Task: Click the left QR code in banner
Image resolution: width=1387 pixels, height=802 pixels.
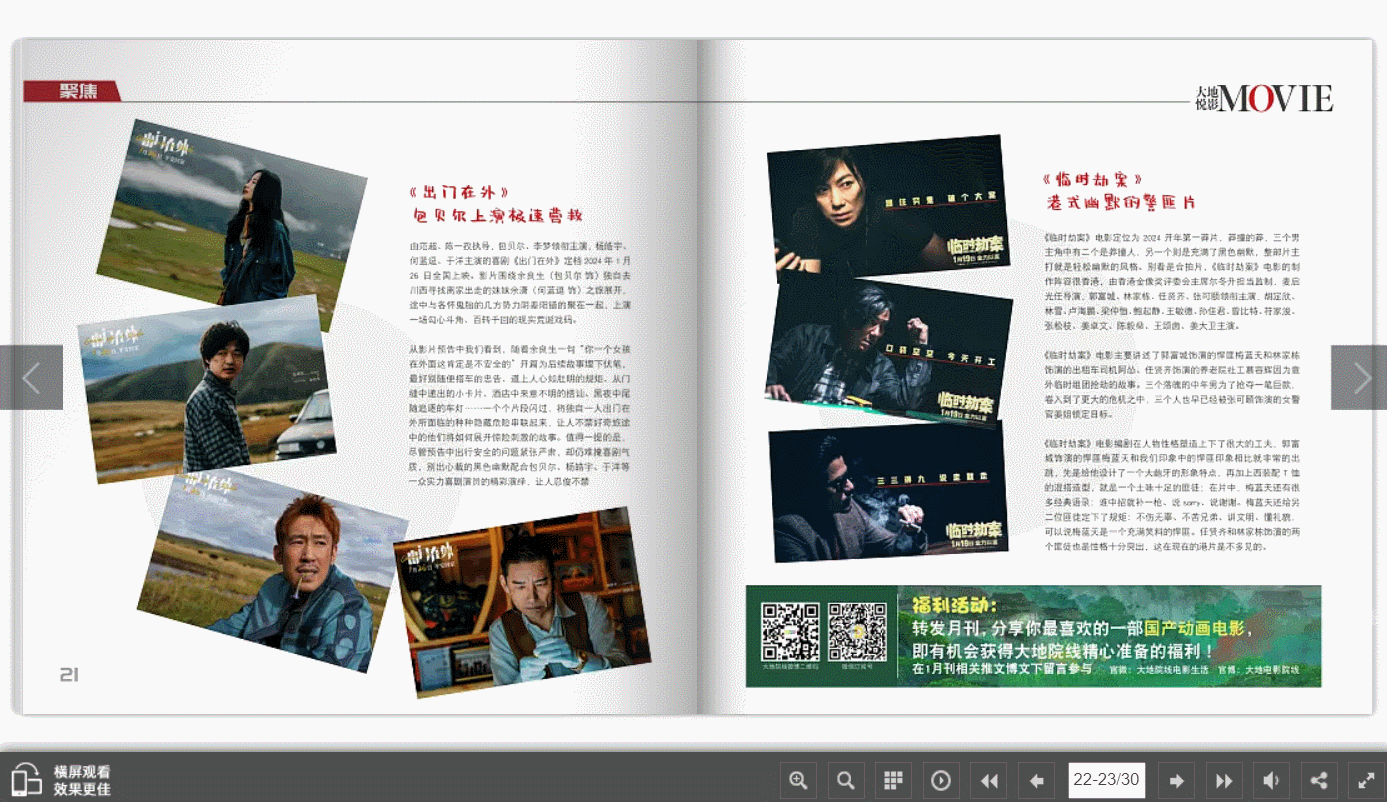Action: (790, 631)
